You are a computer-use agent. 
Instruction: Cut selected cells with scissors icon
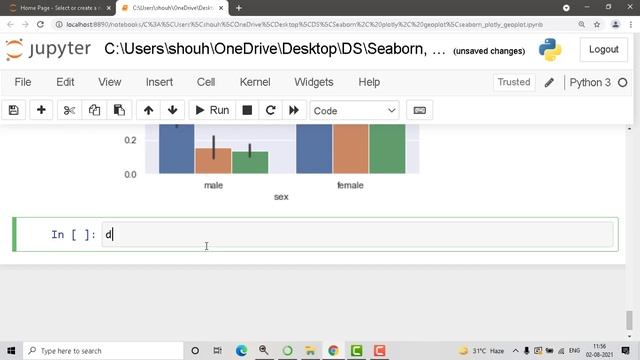69,110
